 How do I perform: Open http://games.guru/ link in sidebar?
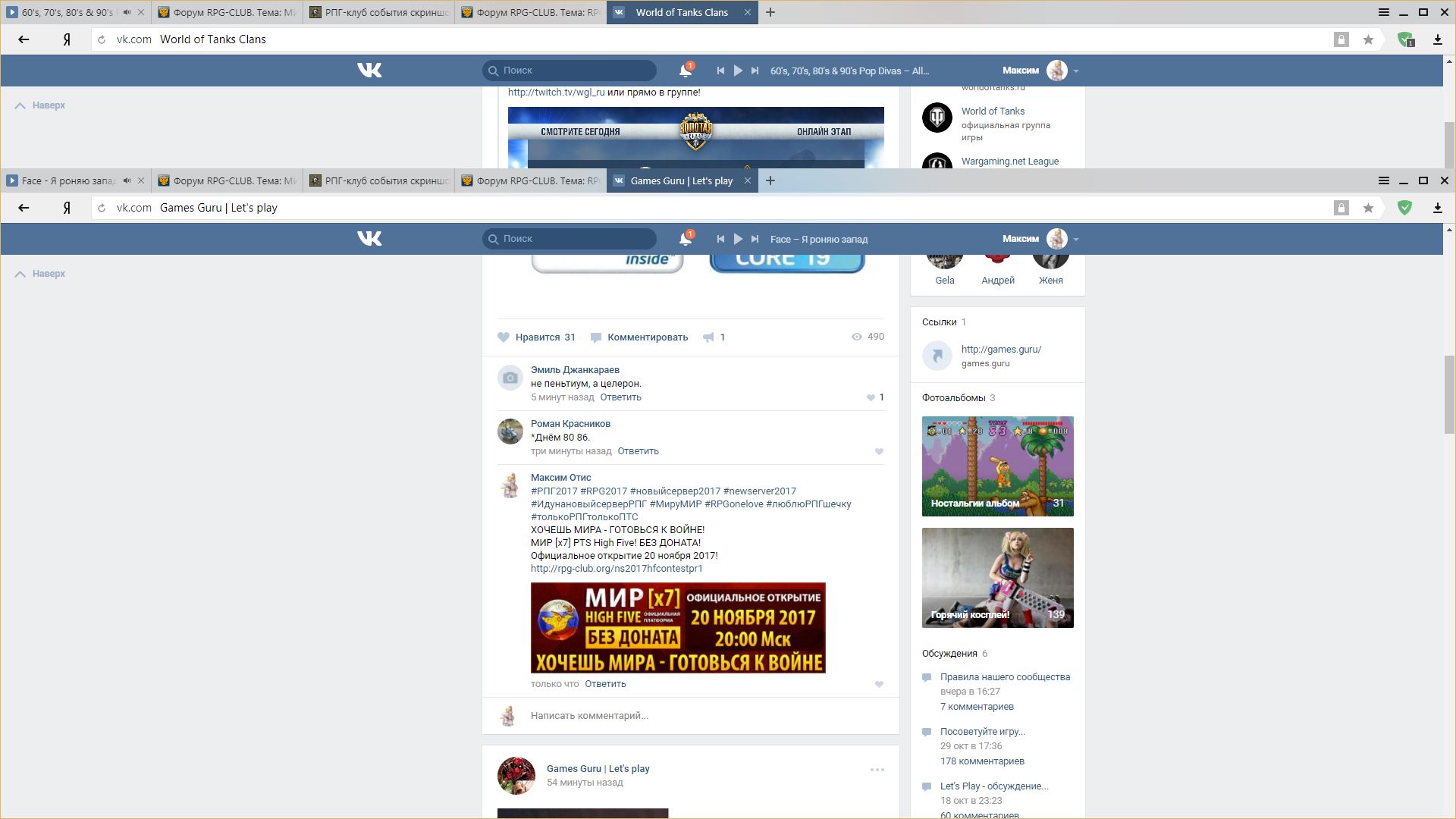(x=1001, y=350)
